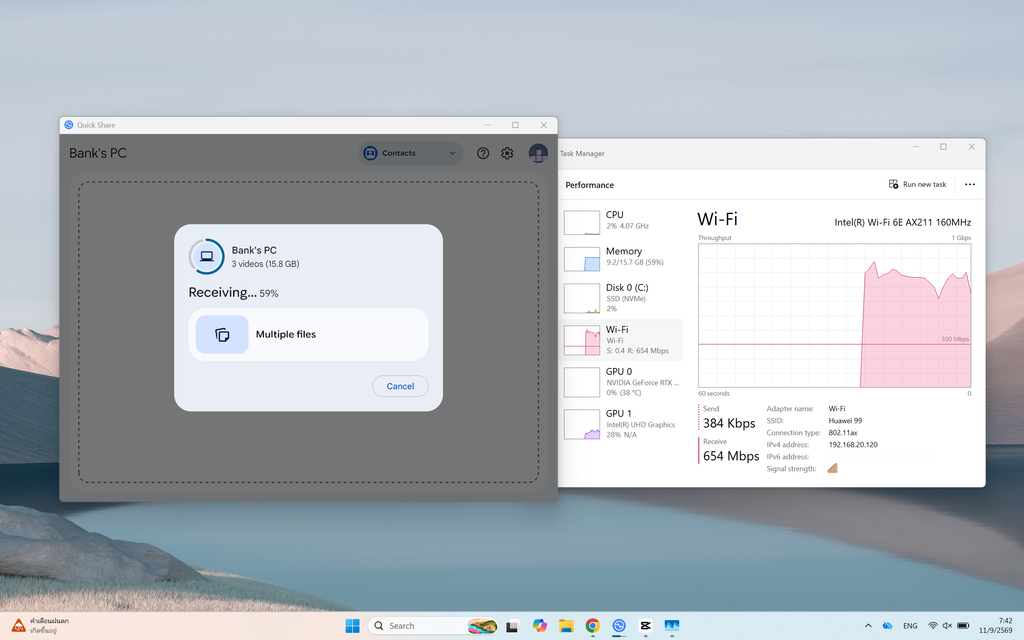Switch the ENG input language
1024x640 pixels.
tap(910, 626)
